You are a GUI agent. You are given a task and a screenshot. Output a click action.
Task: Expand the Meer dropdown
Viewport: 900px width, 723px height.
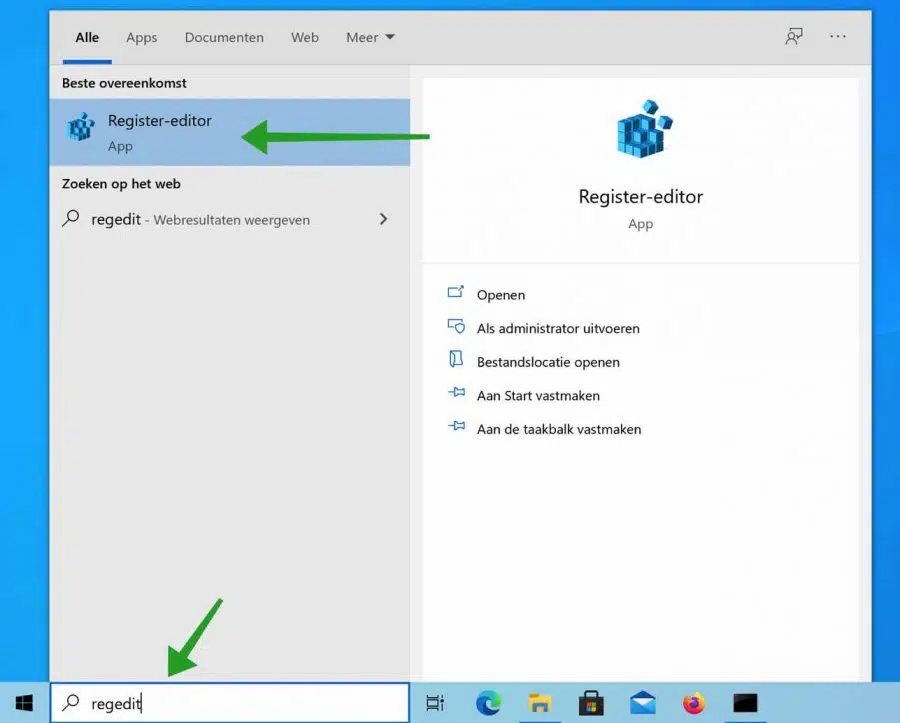click(x=370, y=38)
